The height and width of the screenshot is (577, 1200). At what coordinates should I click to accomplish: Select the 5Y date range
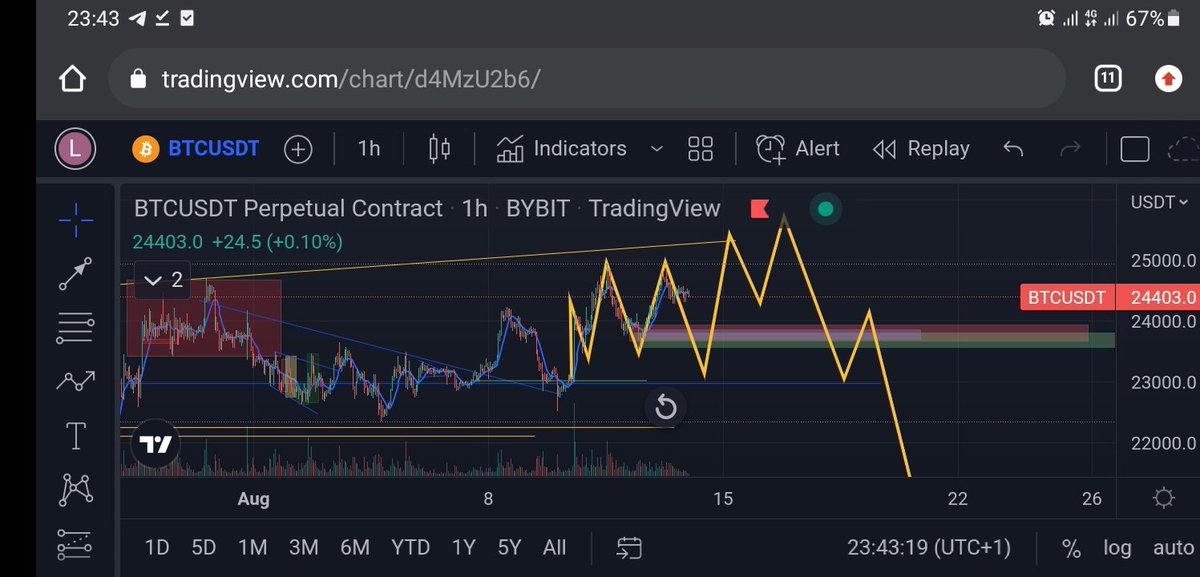click(x=510, y=547)
